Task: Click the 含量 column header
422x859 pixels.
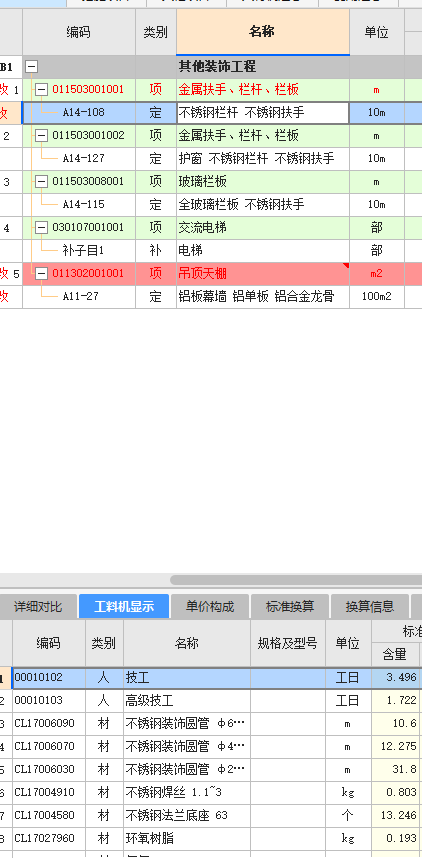Action: point(394,654)
